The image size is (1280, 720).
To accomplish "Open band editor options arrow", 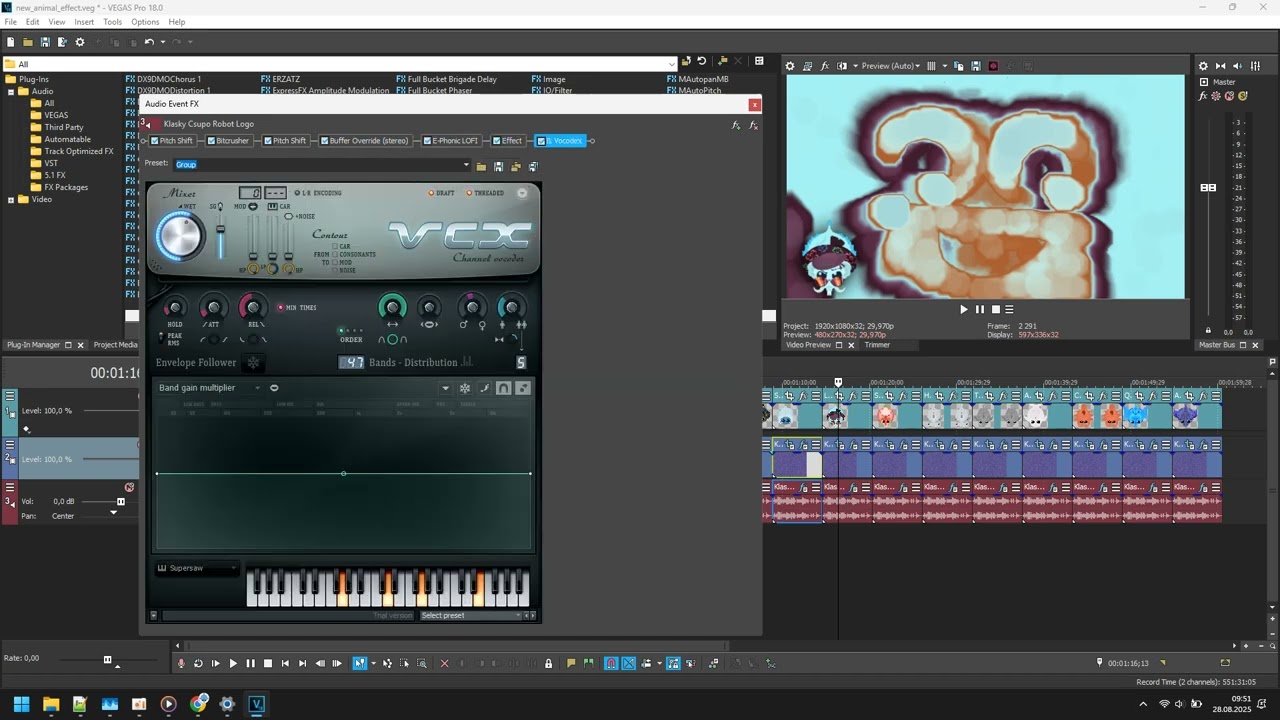I will point(446,388).
